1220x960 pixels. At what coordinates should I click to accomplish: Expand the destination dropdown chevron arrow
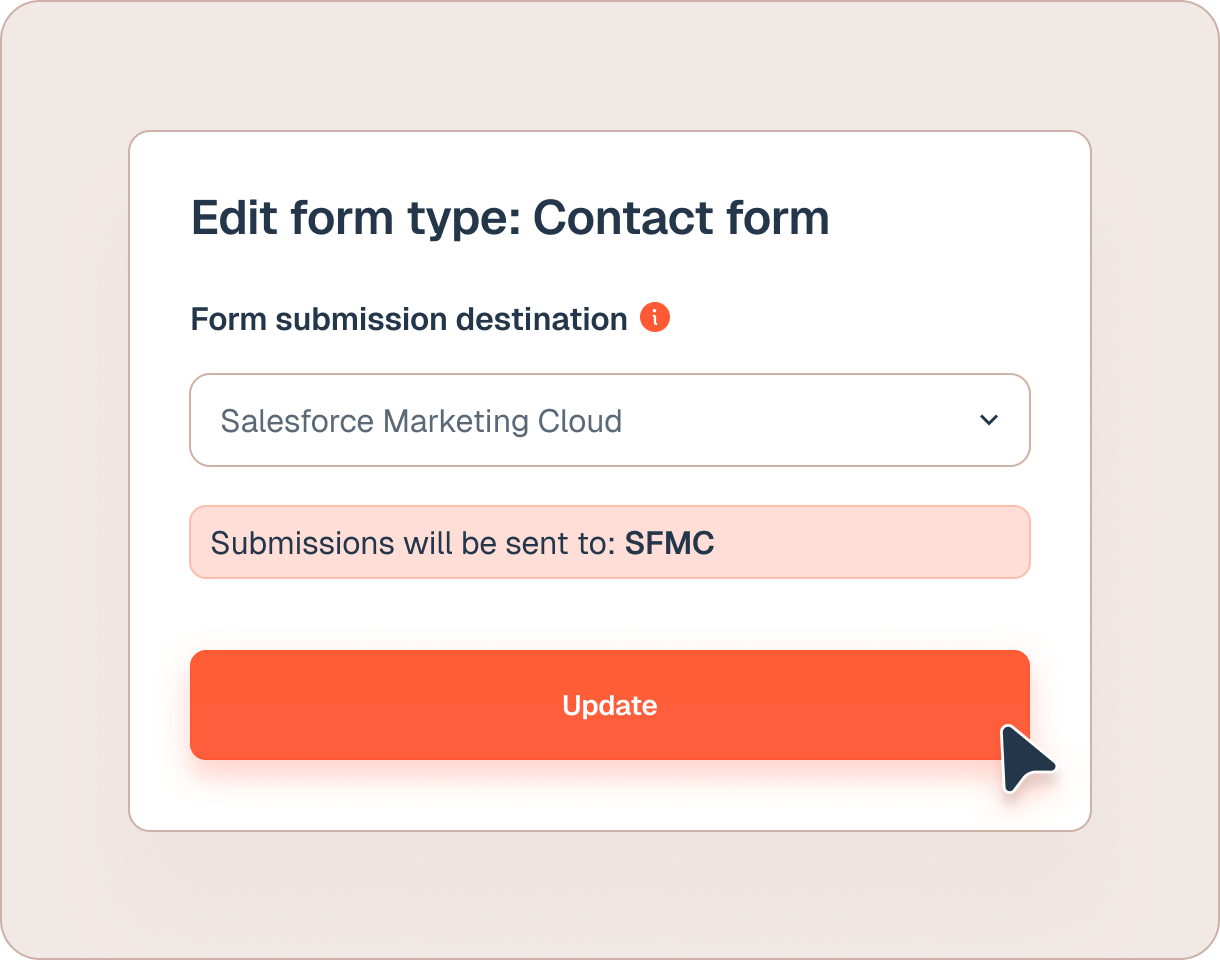[989, 420]
